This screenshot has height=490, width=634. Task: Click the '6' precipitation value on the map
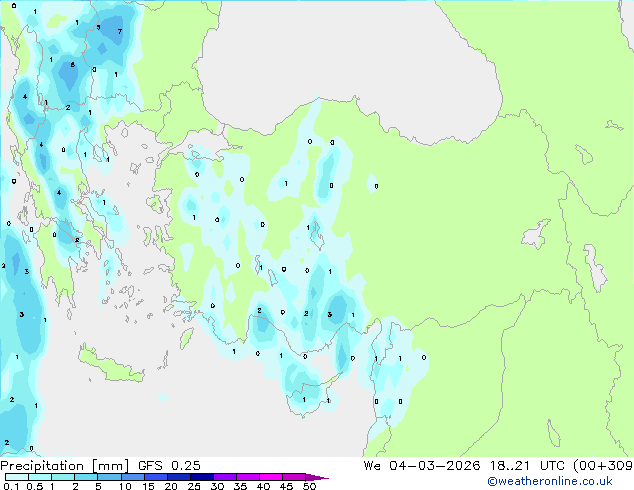coord(73,65)
